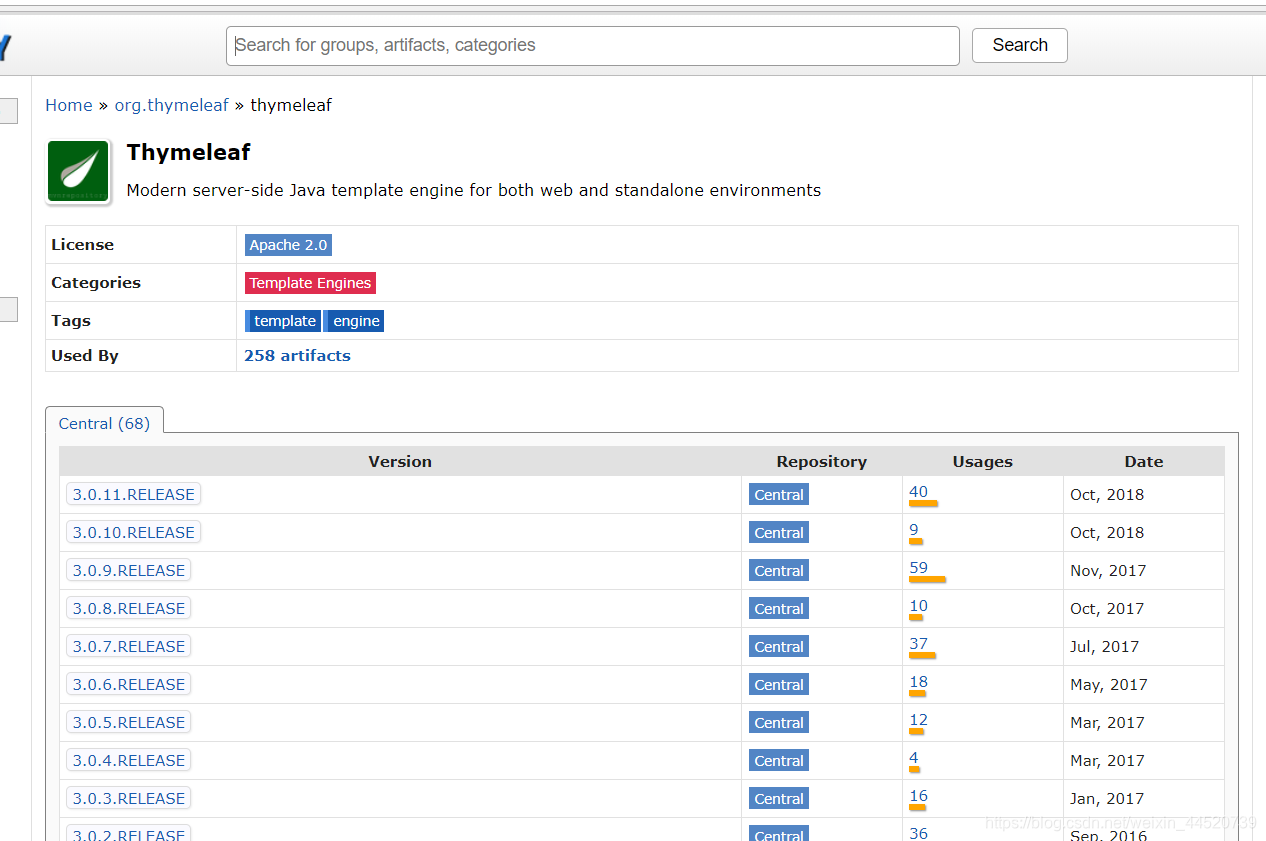1266x841 pixels.
Task: Open the Template Engines category badge
Action: tap(310, 283)
